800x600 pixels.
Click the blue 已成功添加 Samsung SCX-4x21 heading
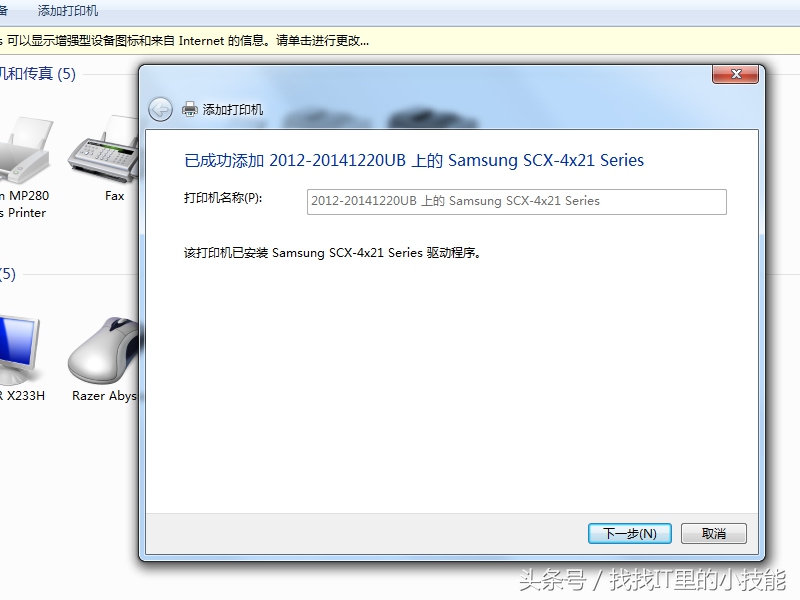(x=414, y=160)
